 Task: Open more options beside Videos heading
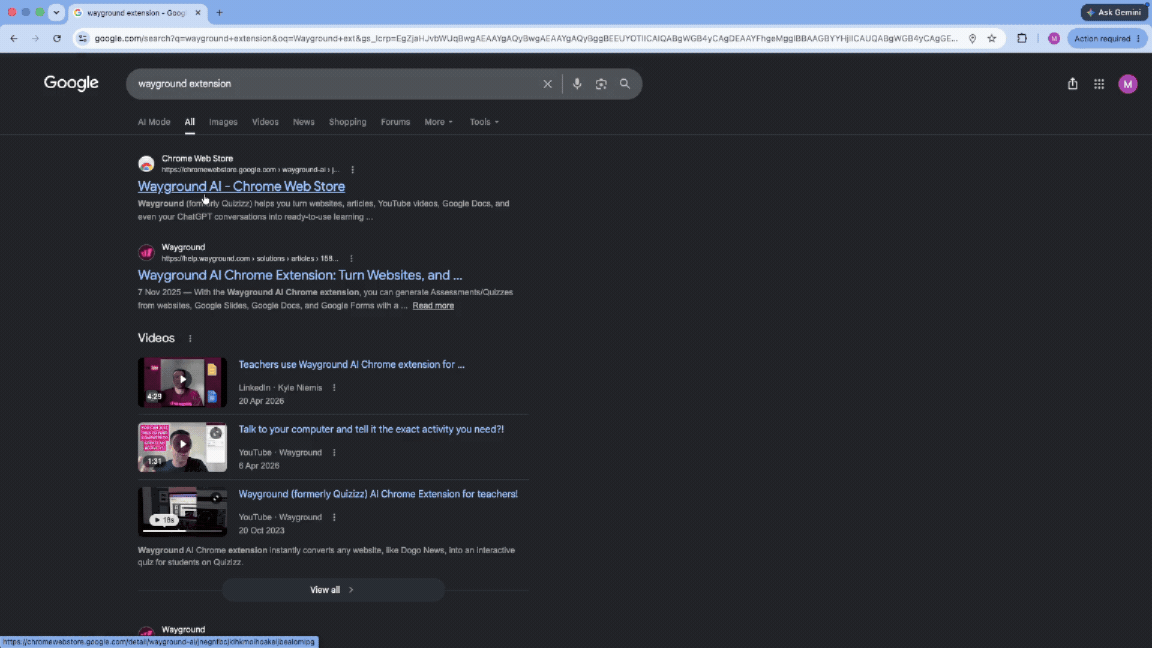190,339
